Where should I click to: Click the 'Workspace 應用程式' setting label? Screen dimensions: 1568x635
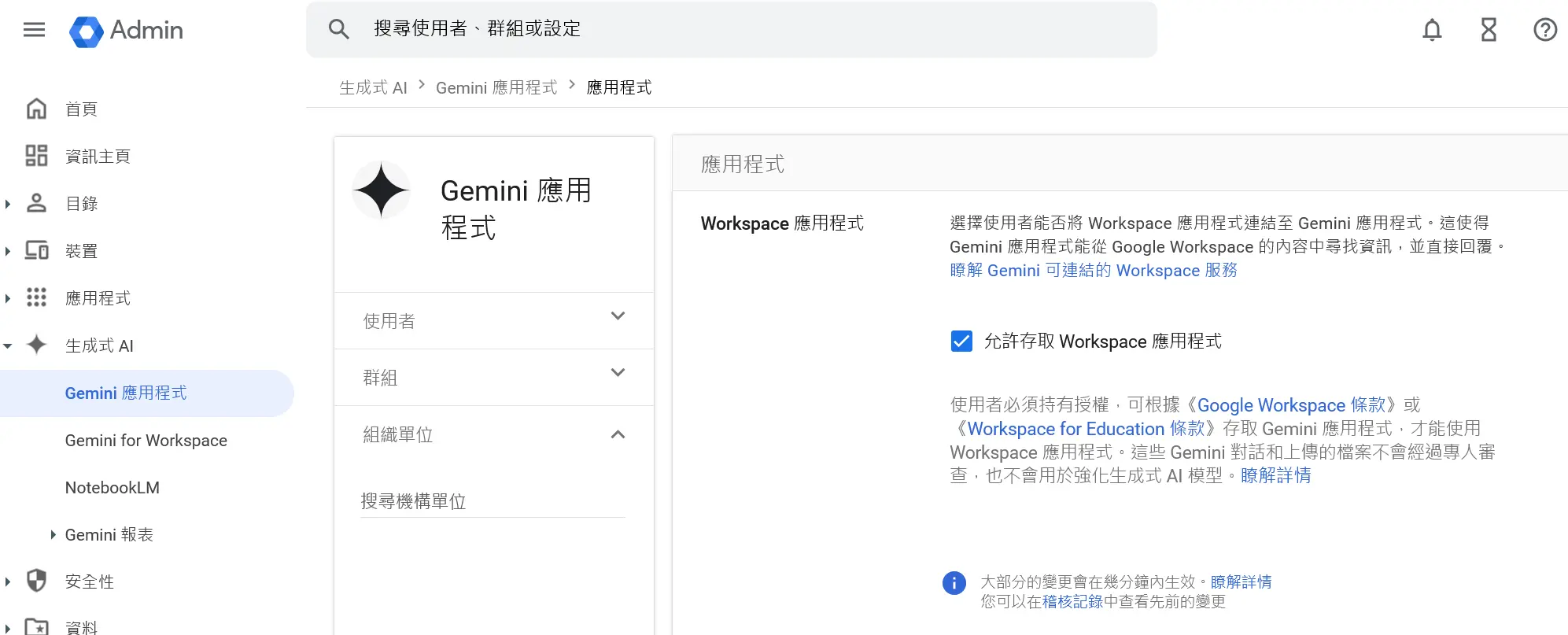pyautogui.click(x=782, y=223)
